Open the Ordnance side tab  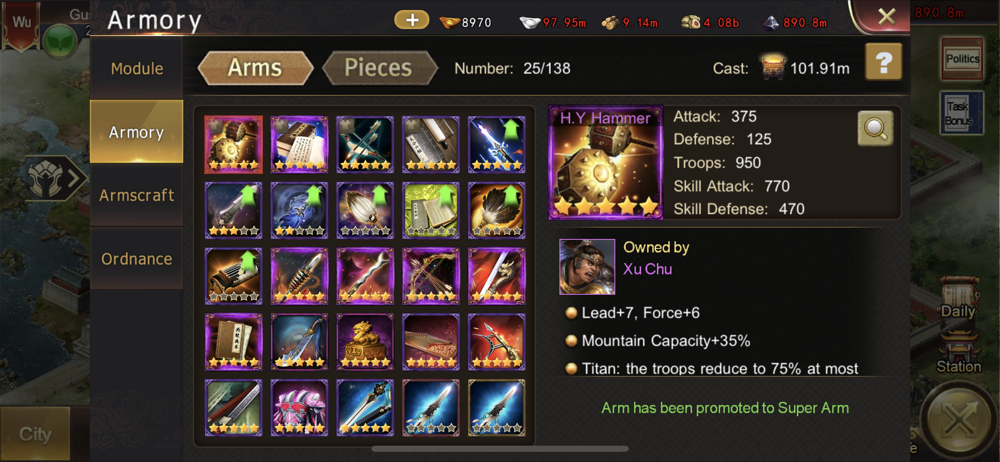point(136,259)
